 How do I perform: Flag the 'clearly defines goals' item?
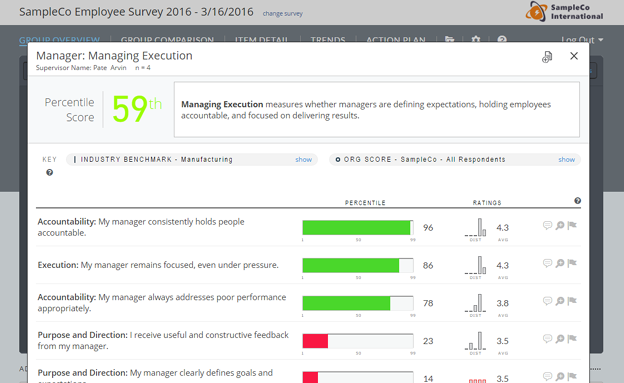572,376
